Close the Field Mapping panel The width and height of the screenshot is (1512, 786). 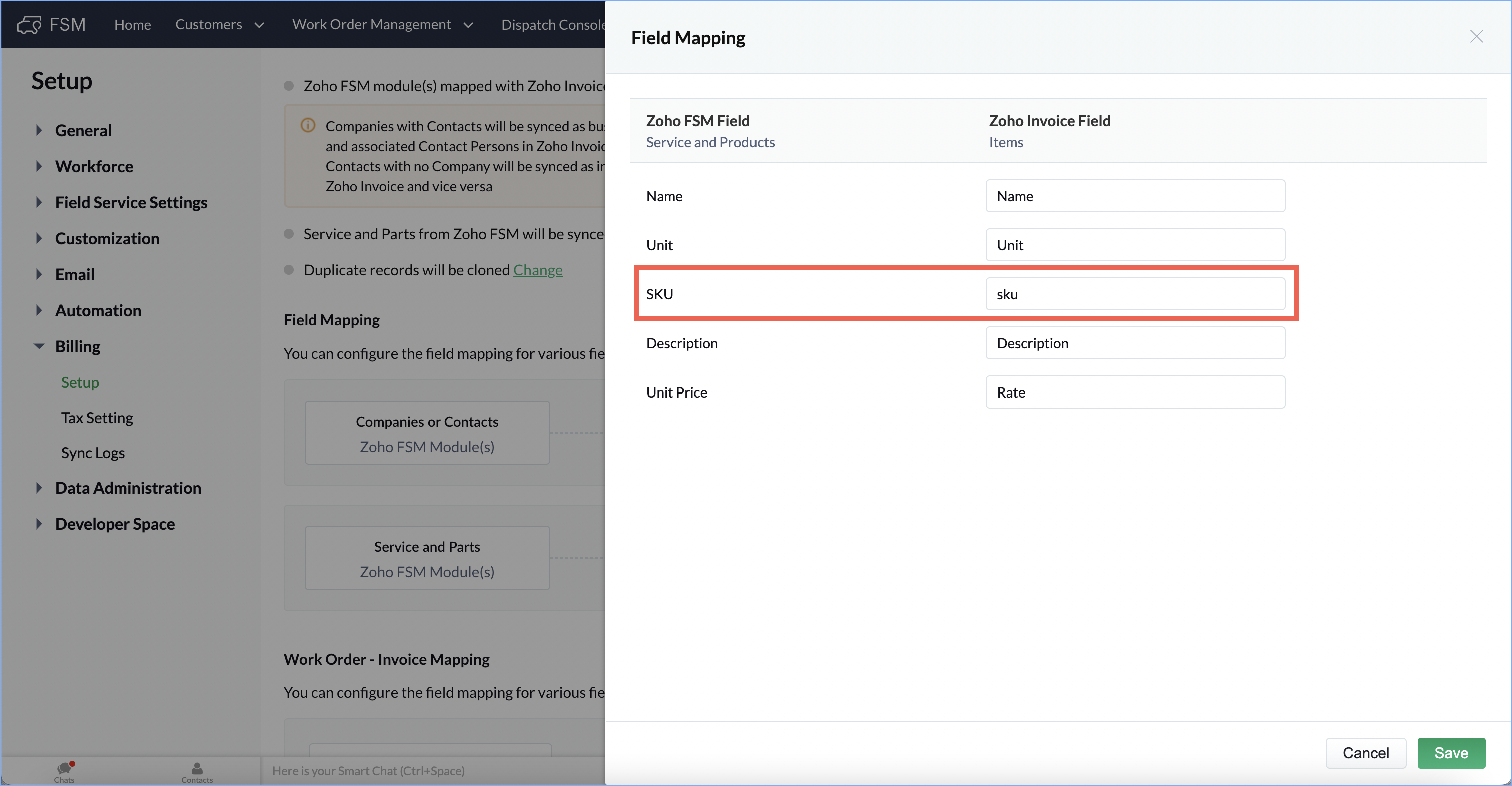pos(1476,37)
